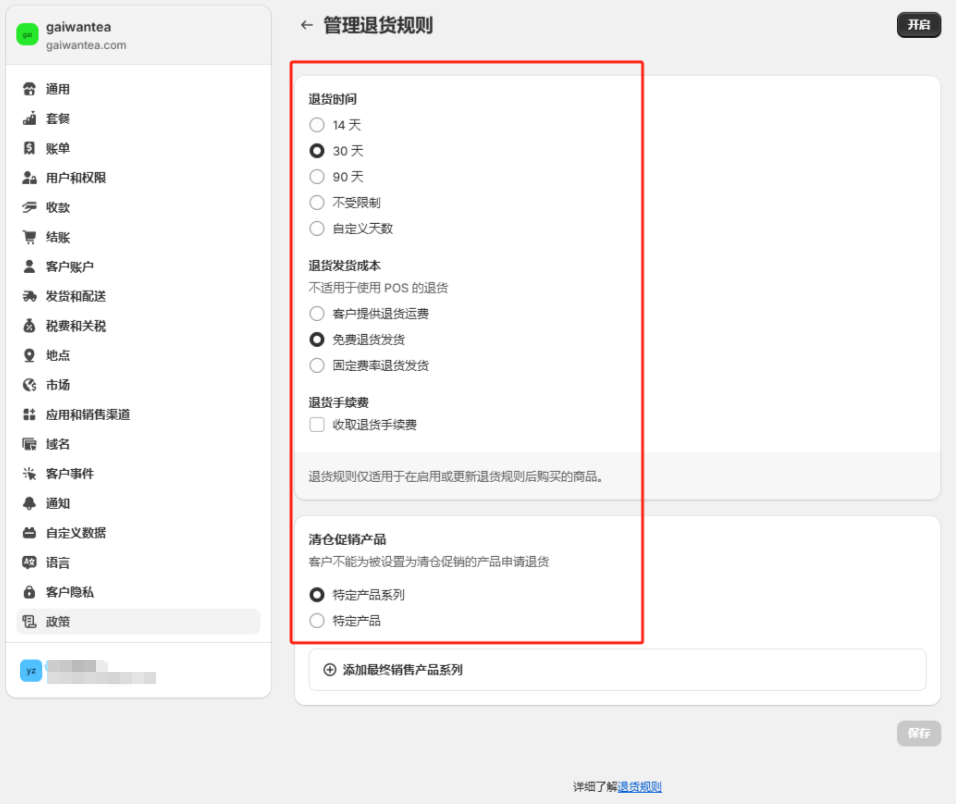Open 市场 markets via the globe icon

(28, 384)
